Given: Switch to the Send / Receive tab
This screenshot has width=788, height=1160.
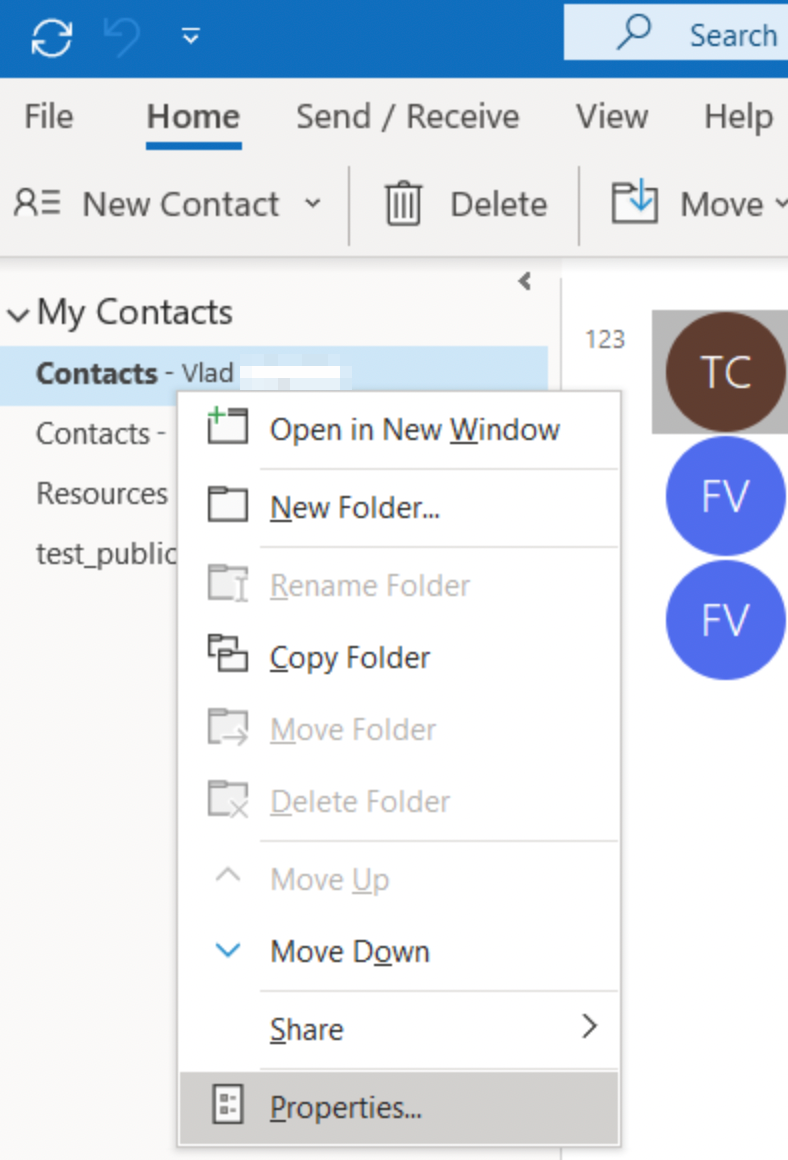Looking at the screenshot, I should (x=407, y=117).
